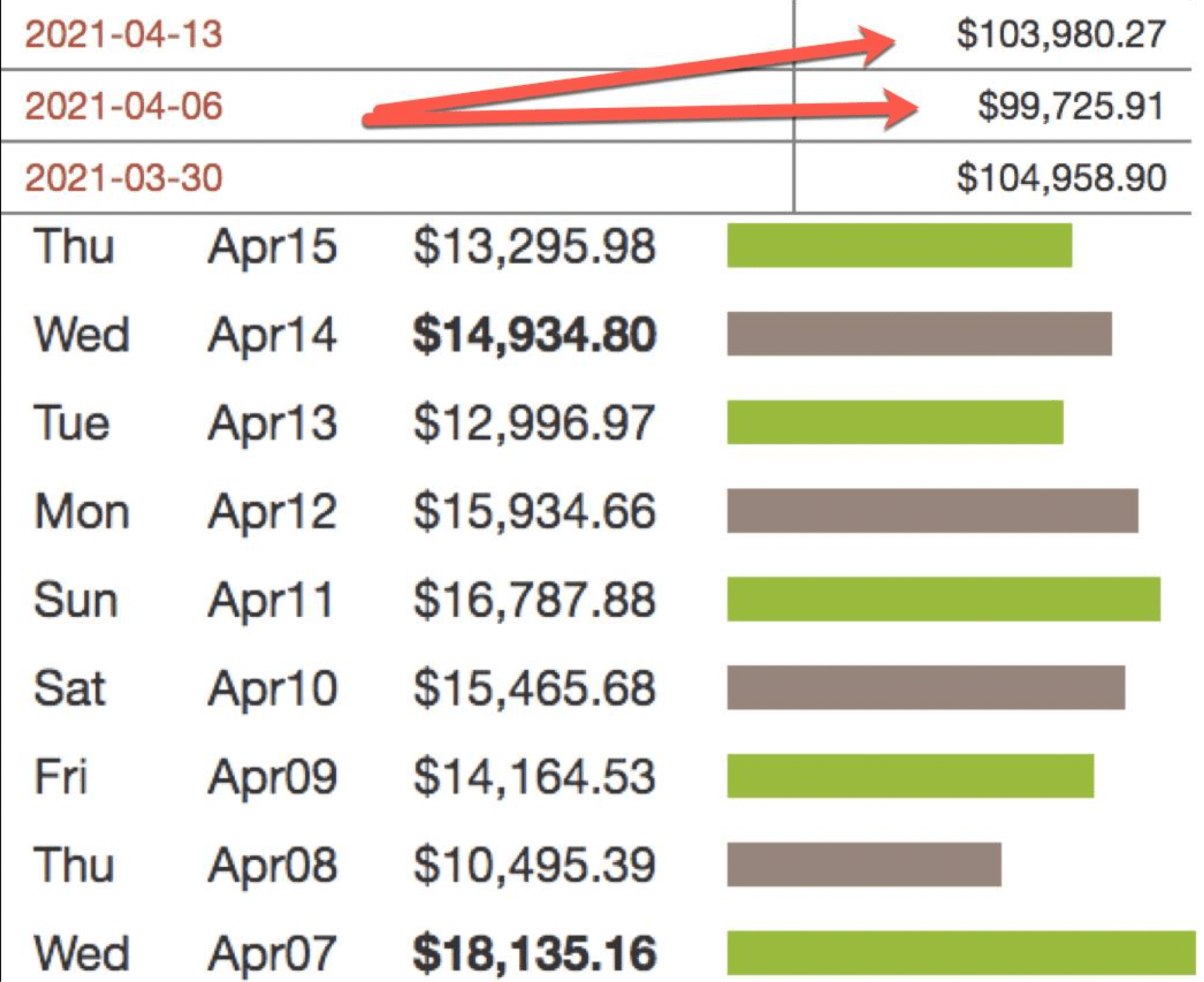Click the $16,787.88 Sunday amount

[x=534, y=601]
